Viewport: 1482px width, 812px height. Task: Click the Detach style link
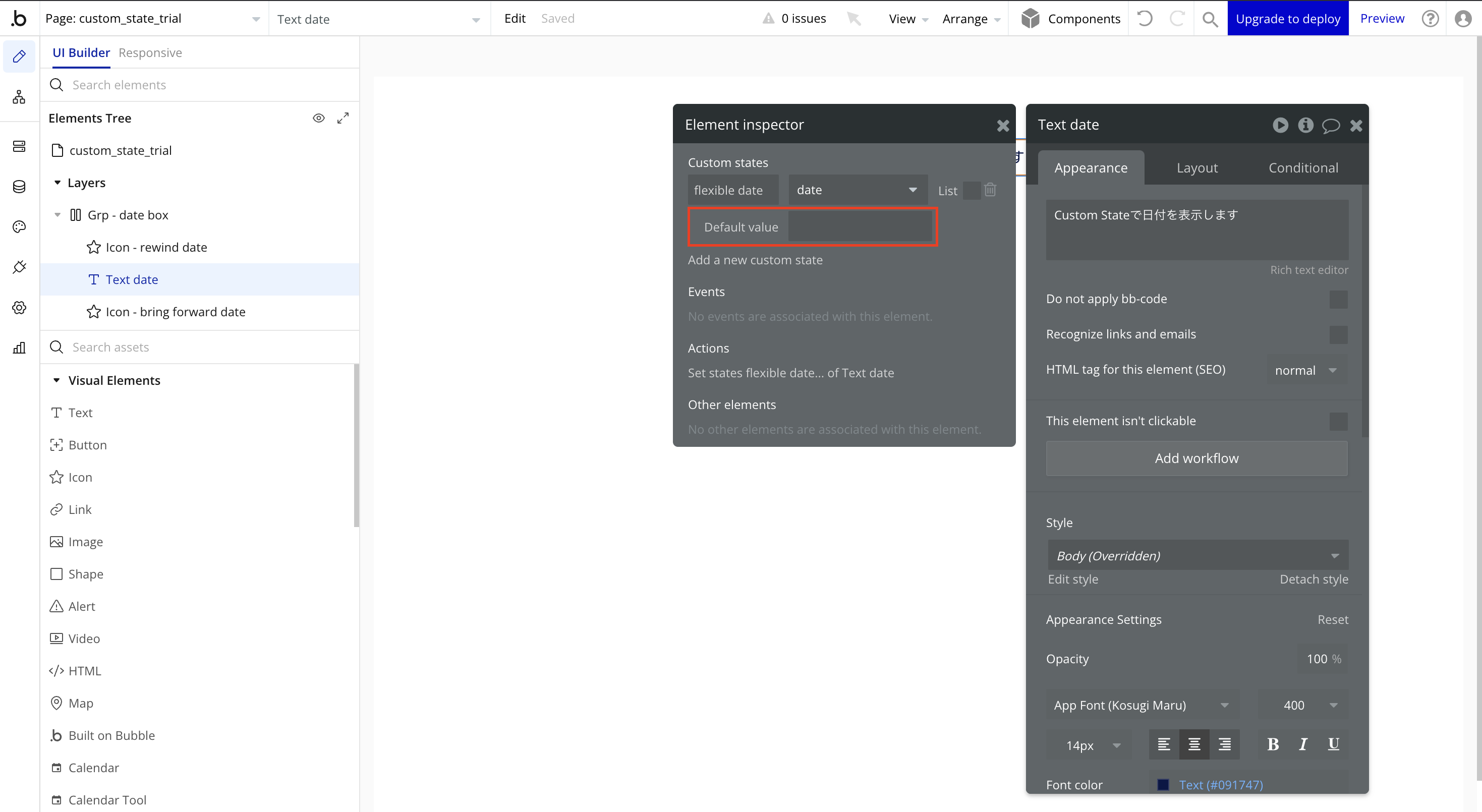click(1314, 579)
